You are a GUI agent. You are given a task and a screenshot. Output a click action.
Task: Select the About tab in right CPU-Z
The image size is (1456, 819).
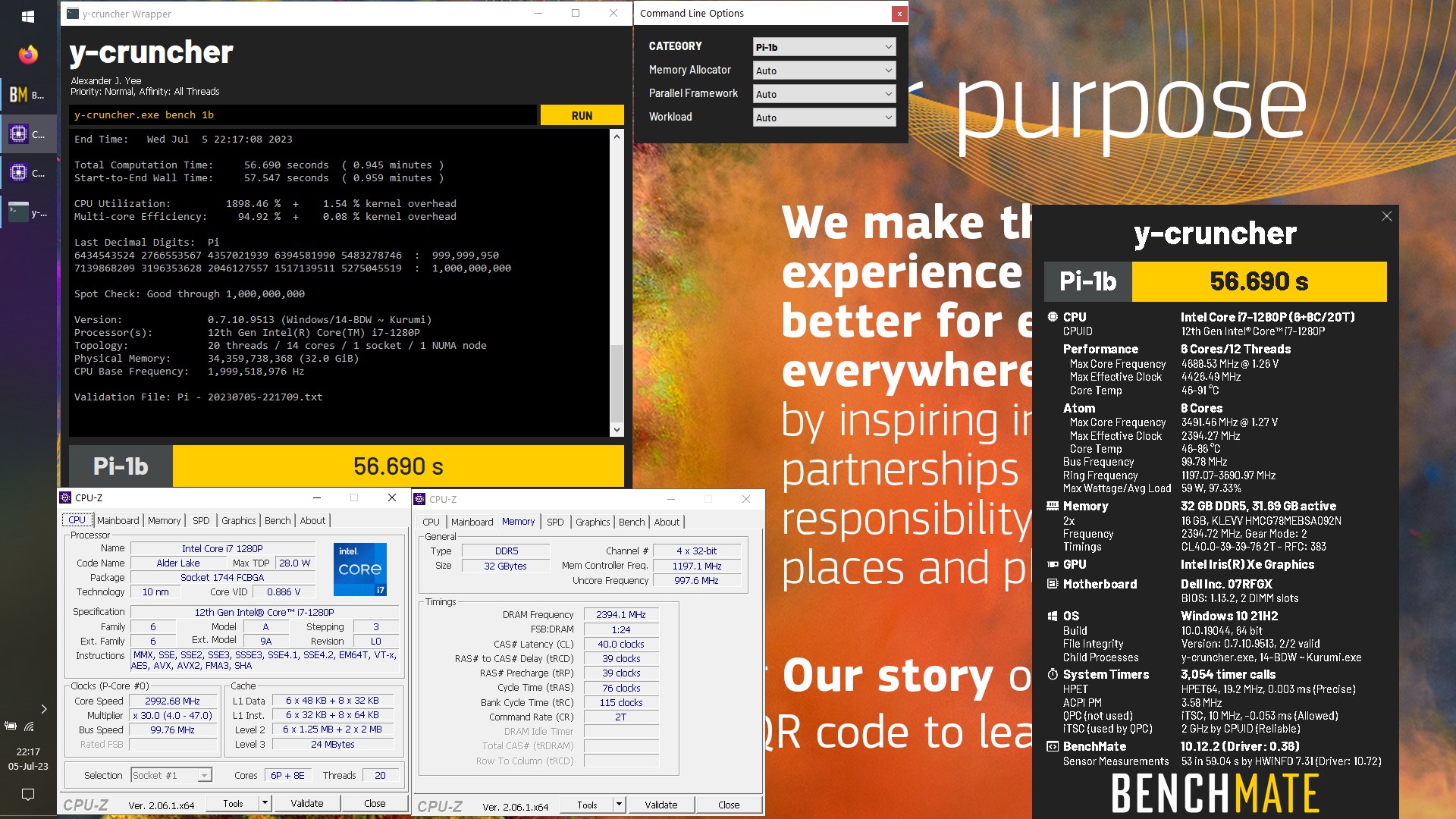(667, 522)
